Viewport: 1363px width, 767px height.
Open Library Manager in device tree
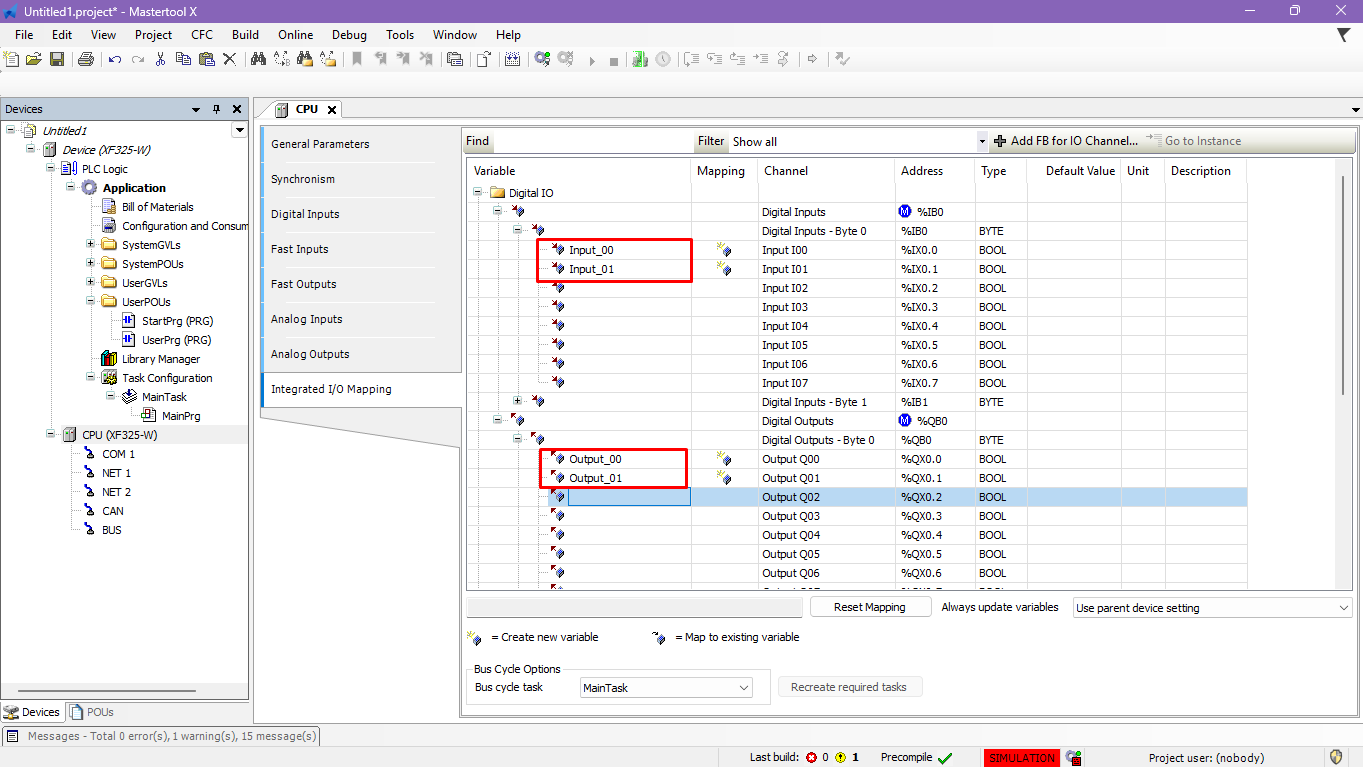(x=160, y=359)
